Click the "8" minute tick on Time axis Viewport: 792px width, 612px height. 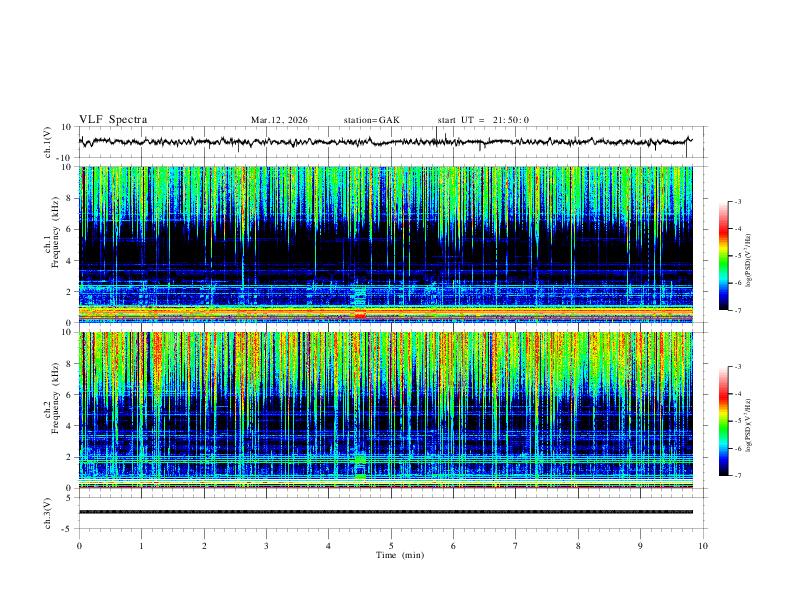pyautogui.click(x=578, y=546)
